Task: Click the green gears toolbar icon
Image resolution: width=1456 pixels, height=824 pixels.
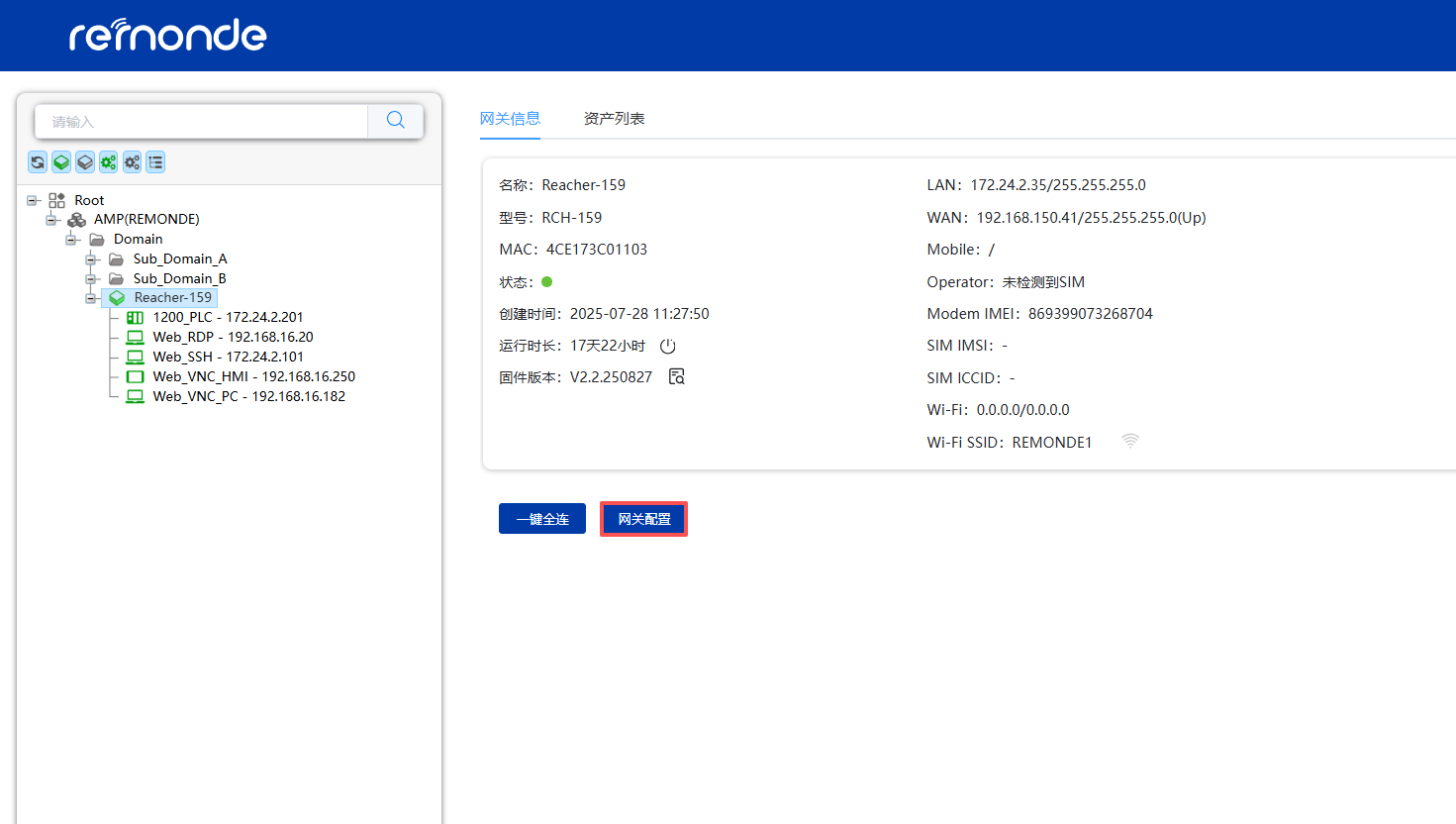Action: tap(109, 162)
